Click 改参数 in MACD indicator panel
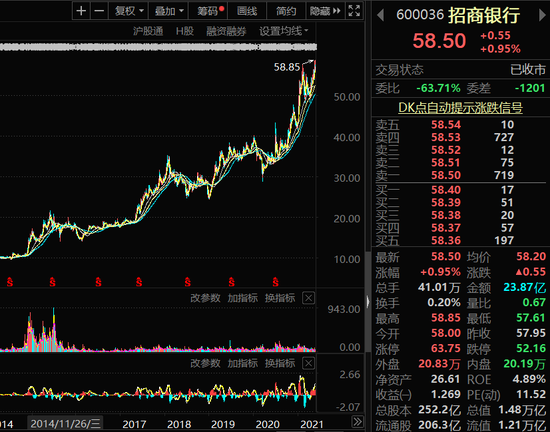This screenshot has width=550, height=432. pos(205,363)
